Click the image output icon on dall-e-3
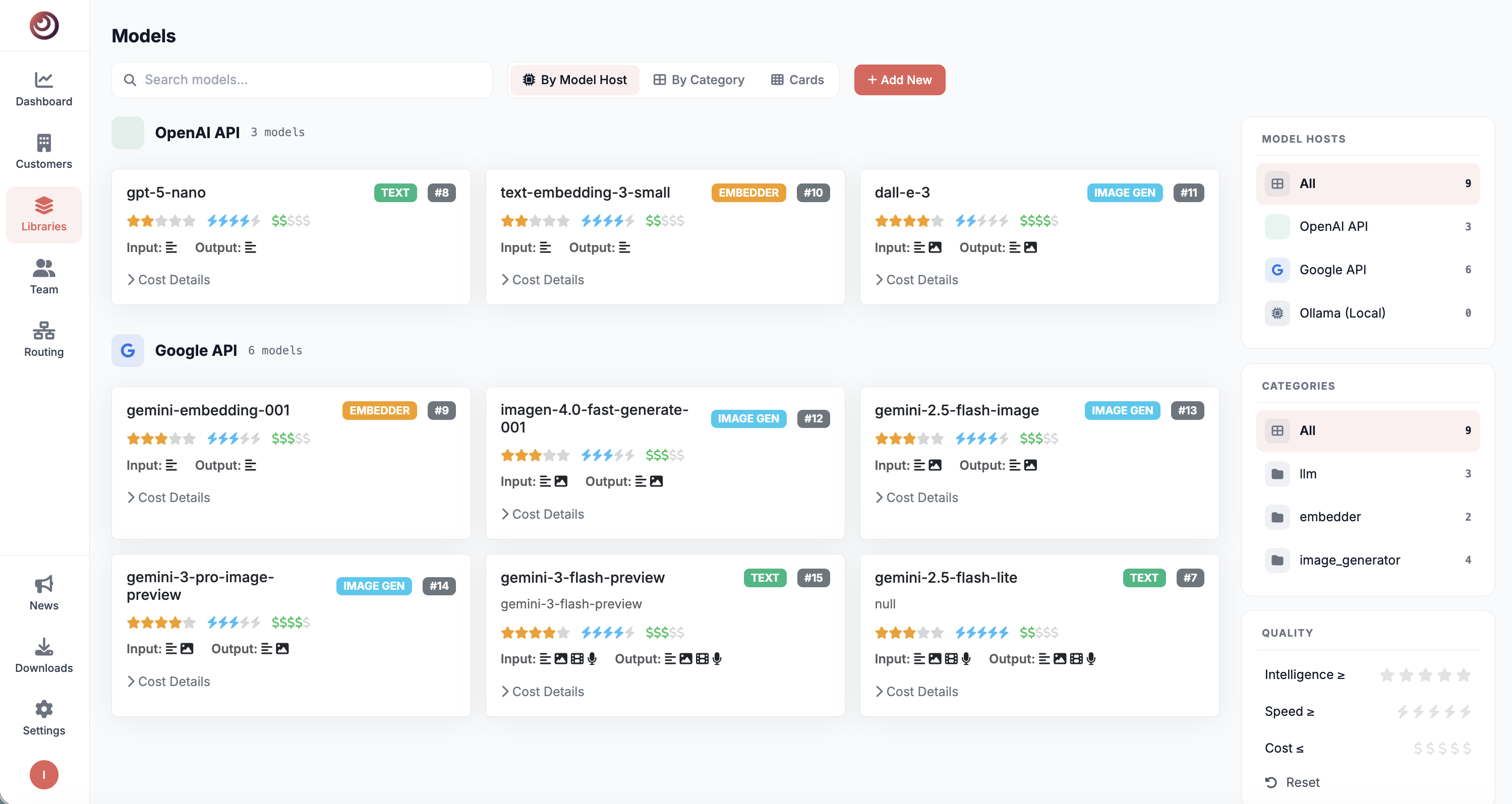The width and height of the screenshot is (1512, 804). [x=1031, y=248]
